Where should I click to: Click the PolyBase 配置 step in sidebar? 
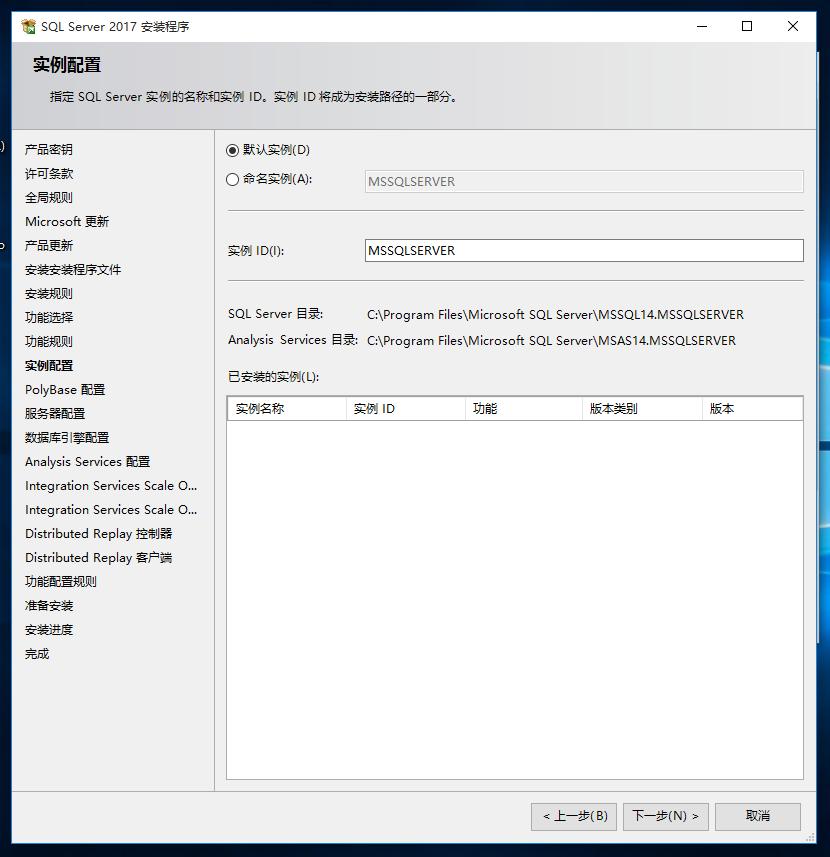click(65, 390)
